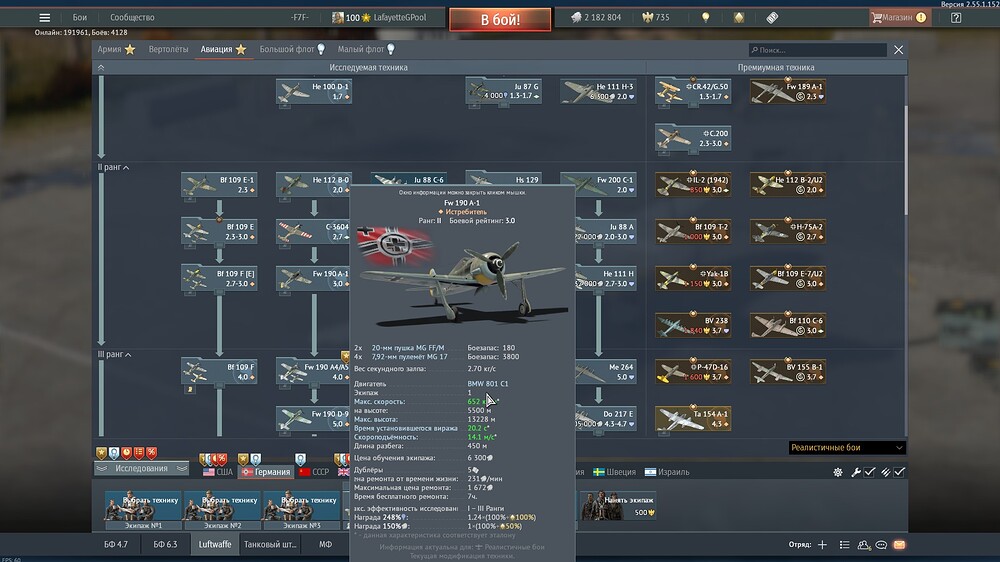This screenshot has height=562, width=1000.
Task: Select the Yak-1B premium aircraft
Action: click(693, 279)
